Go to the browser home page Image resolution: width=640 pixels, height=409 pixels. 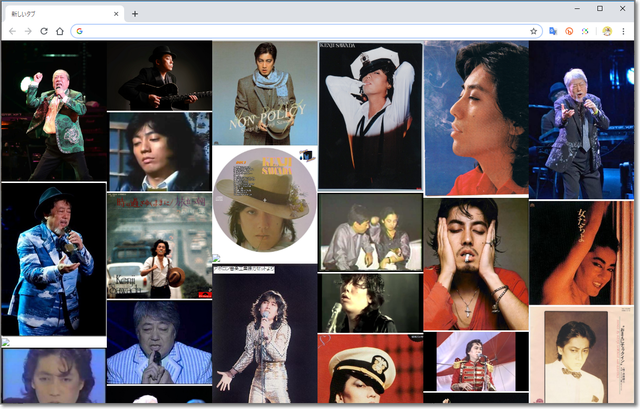click(x=60, y=31)
